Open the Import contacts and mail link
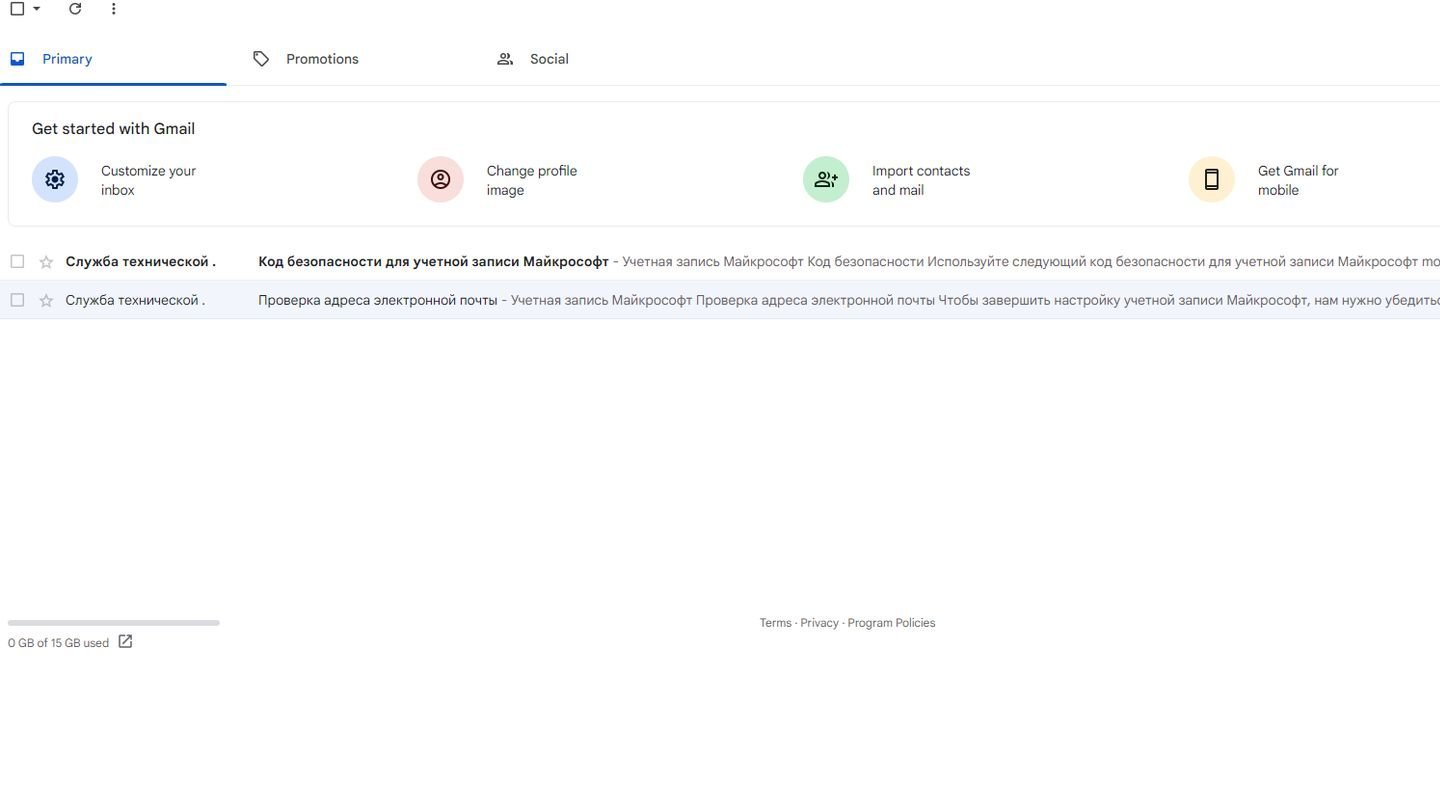Viewport: 1440px width, 810px height. (921, 180)
